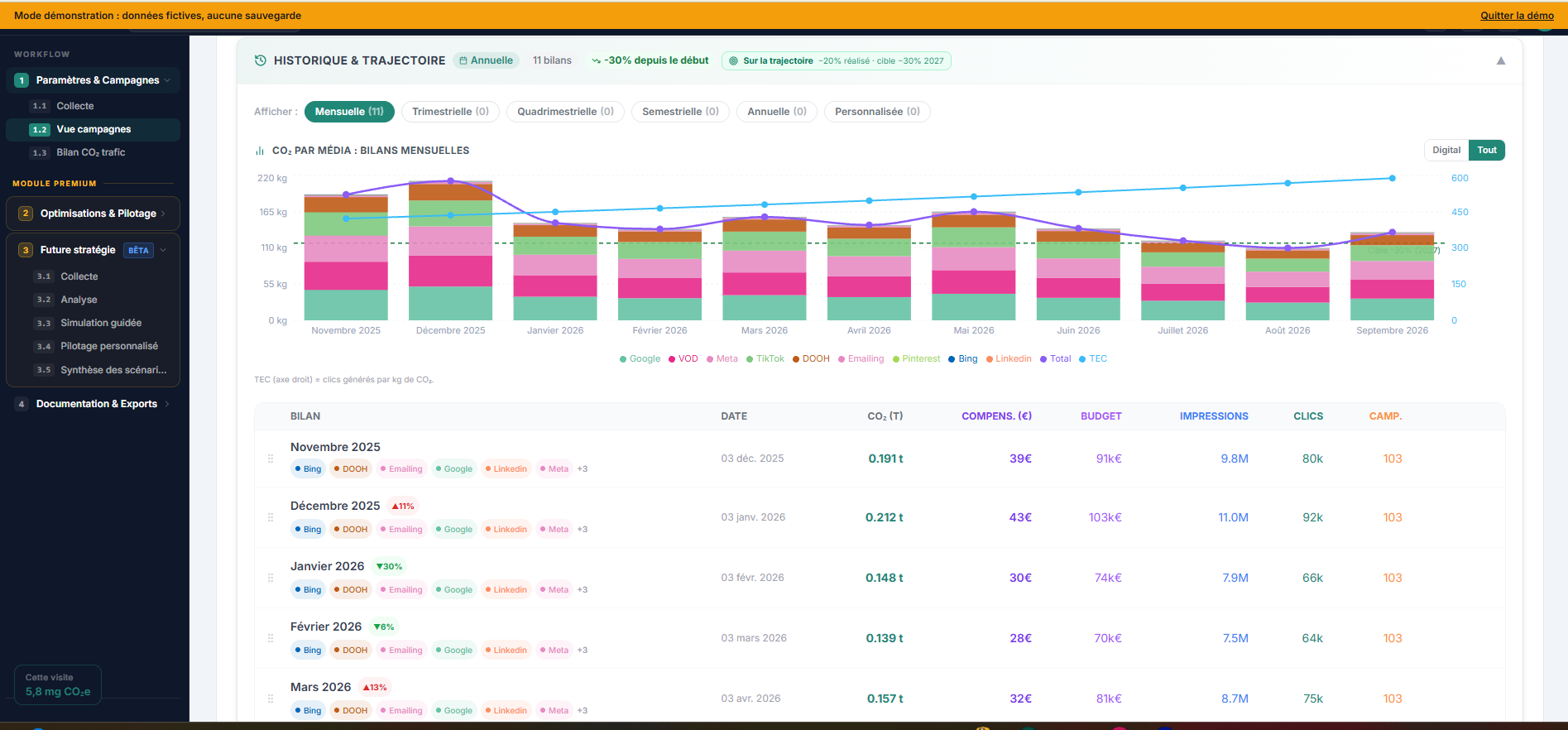
Task: Toggle the DOOH series in chart legend
Action: 811,358
